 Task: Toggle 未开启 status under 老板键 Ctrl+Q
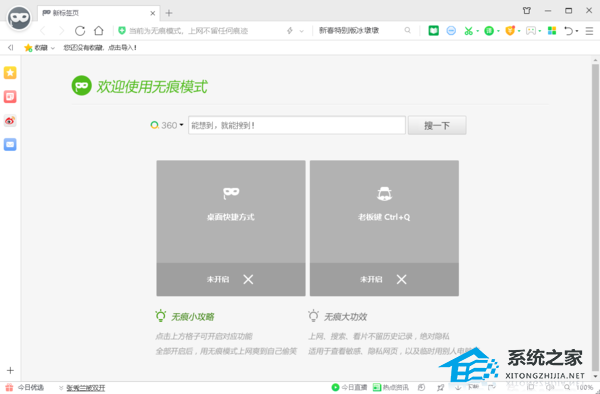click(x=384, y=279)
